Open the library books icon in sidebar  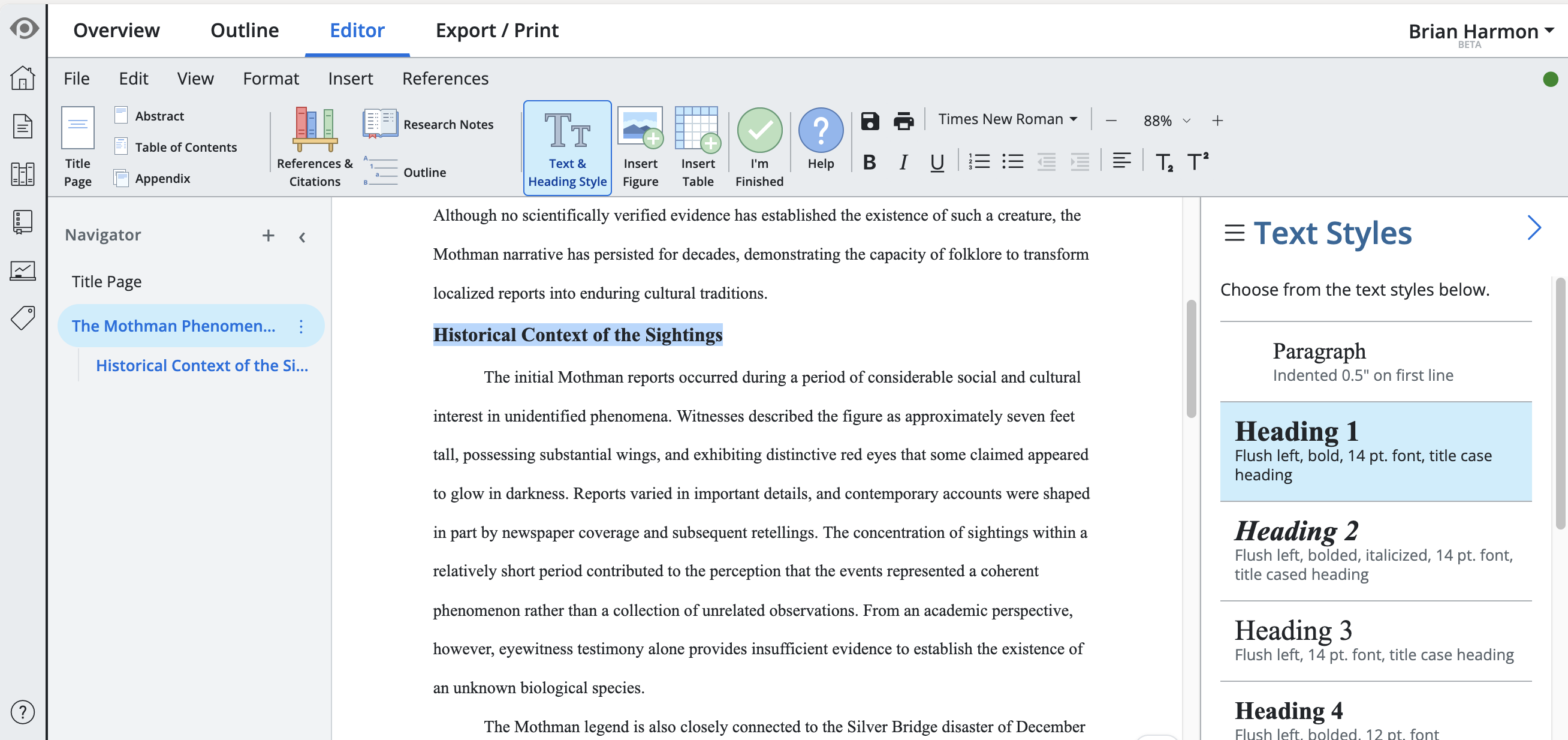coord(23,174)
